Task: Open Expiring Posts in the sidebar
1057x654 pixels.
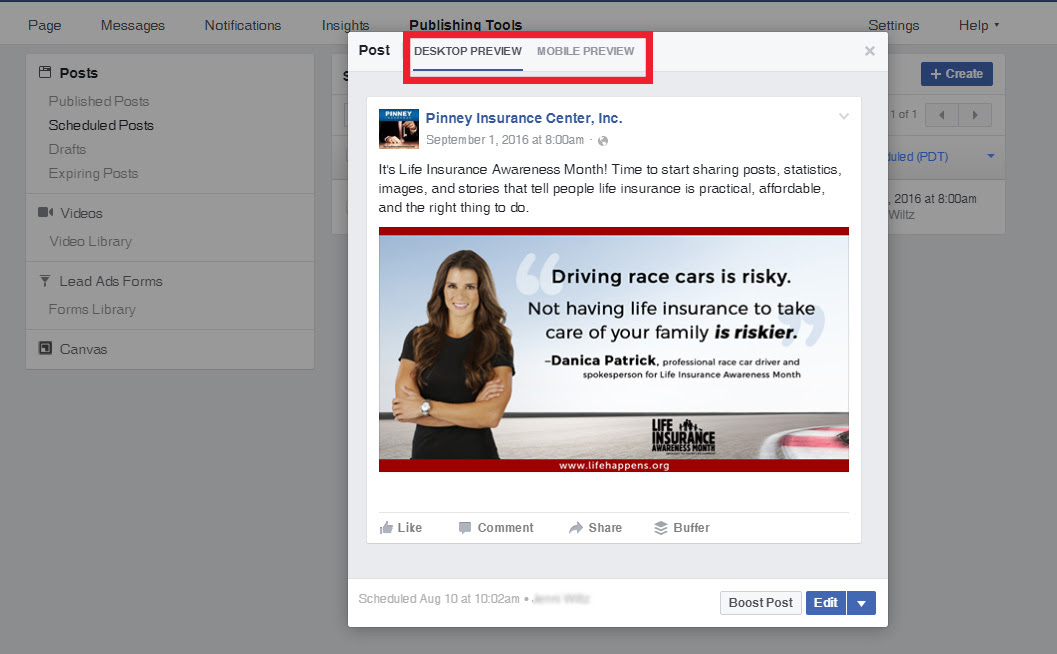Action: coord(93,173)
